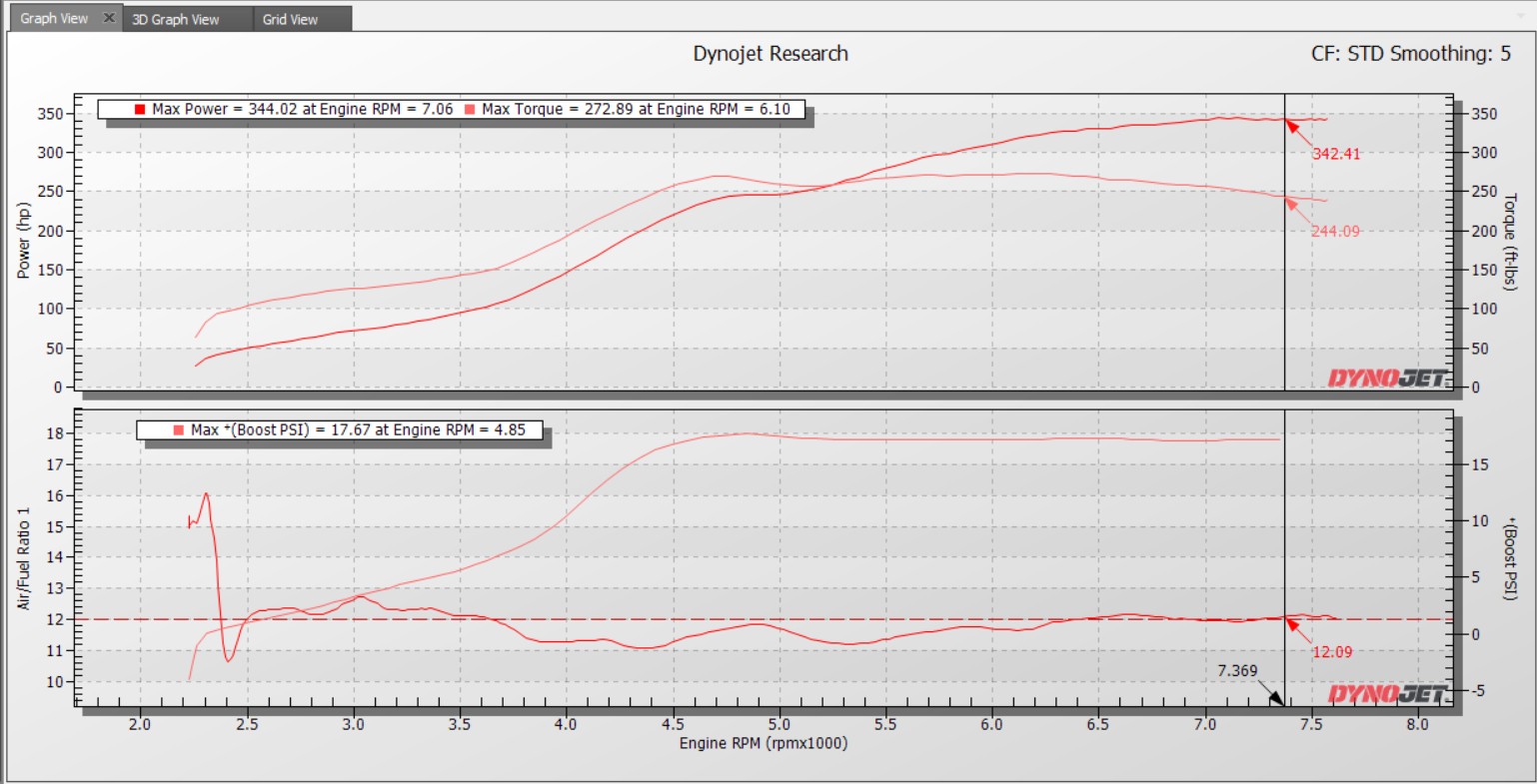
Task: Click the CF: STD Smoothing: 5 text
Action: click(x=1410, y=54)
